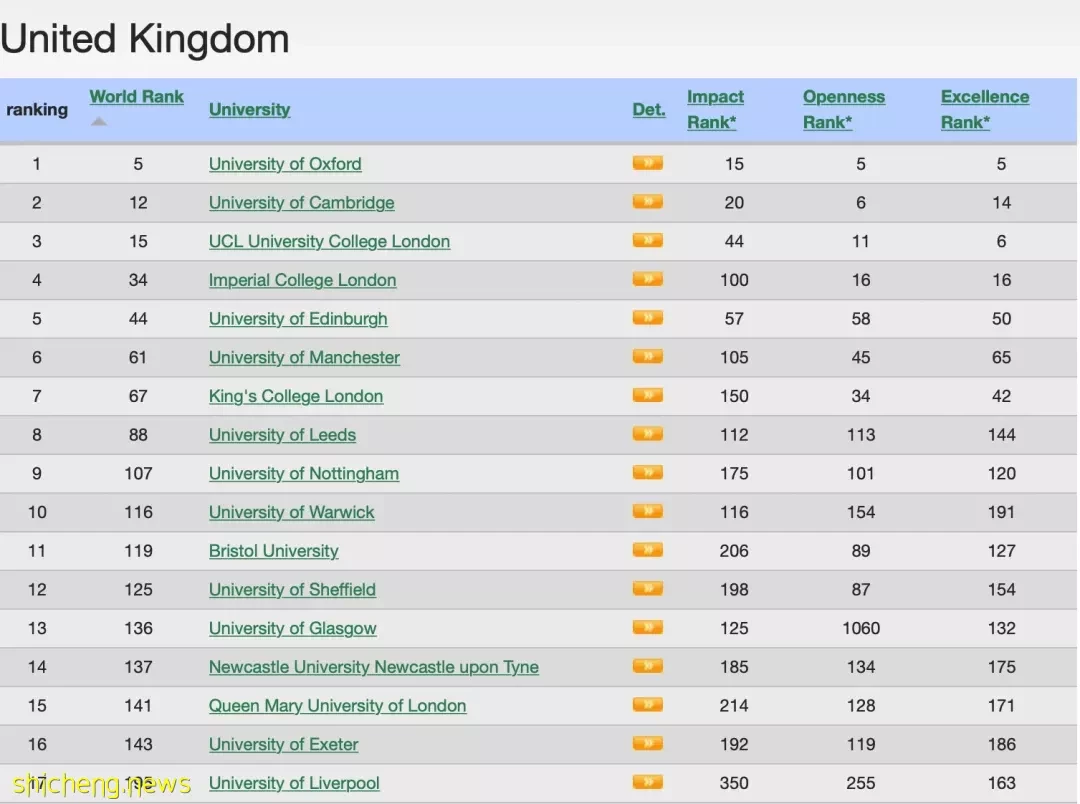Screen dimensions: 1080x804
Task: Open details icon for King's College London
Action: [647, 395]
